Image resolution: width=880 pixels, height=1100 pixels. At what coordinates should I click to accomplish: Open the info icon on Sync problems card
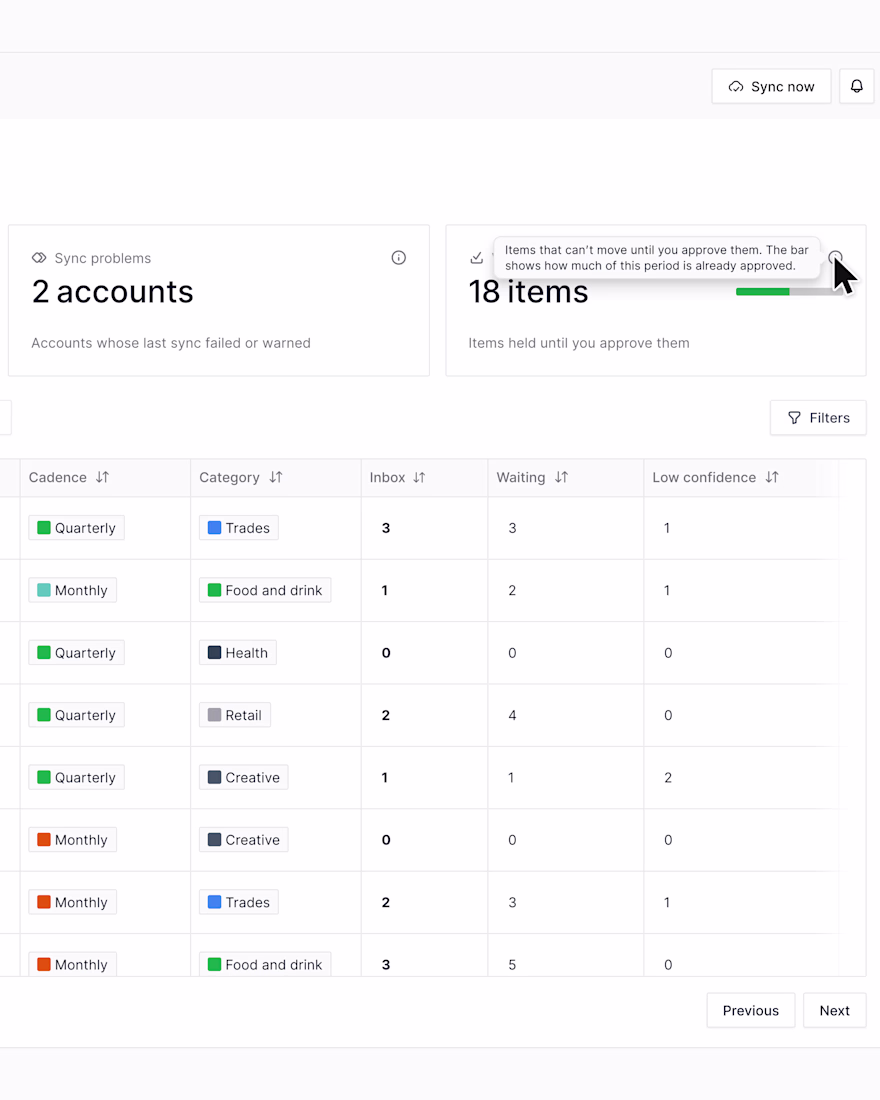tap(399, 257)
